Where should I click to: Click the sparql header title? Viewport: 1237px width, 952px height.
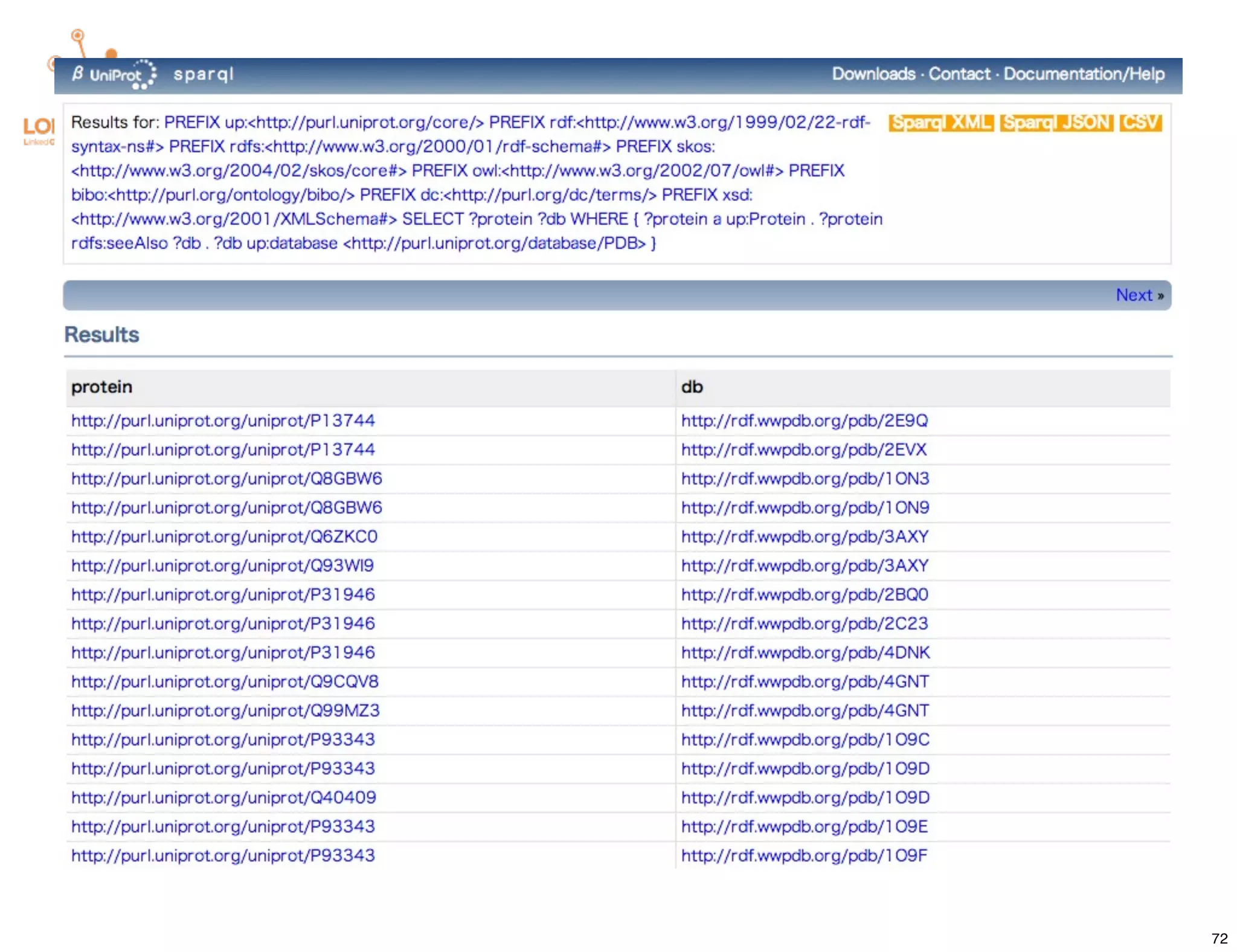pyautogui.click(x=204, y=74)
